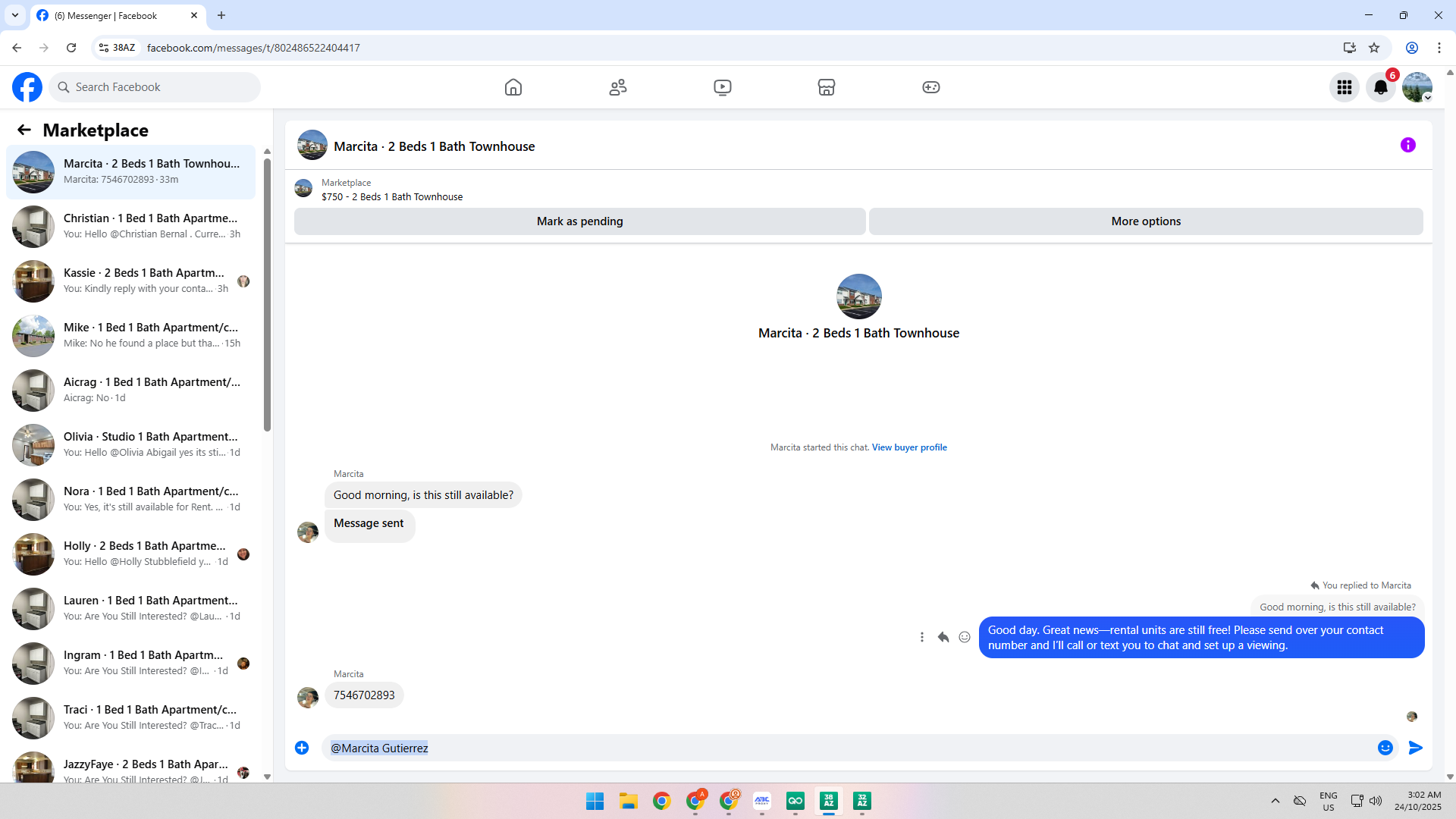Open the Christian 1 Bed Apartment conversation
The width and height of the screenshot is (1456, 819).
click(x=131, y=227)
